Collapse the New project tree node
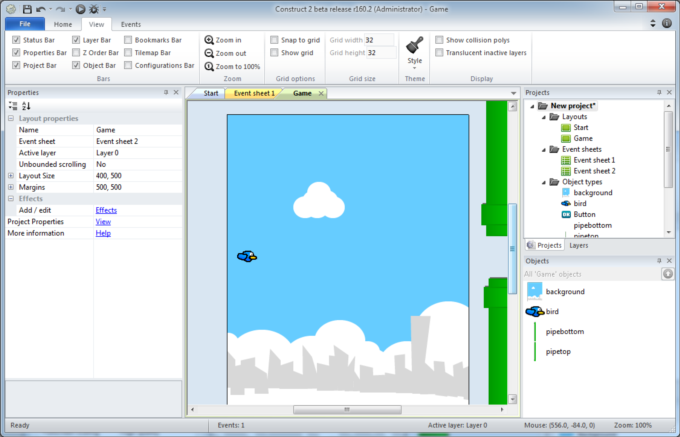Screen dimensions: 680x437 (x=532, y=106)
